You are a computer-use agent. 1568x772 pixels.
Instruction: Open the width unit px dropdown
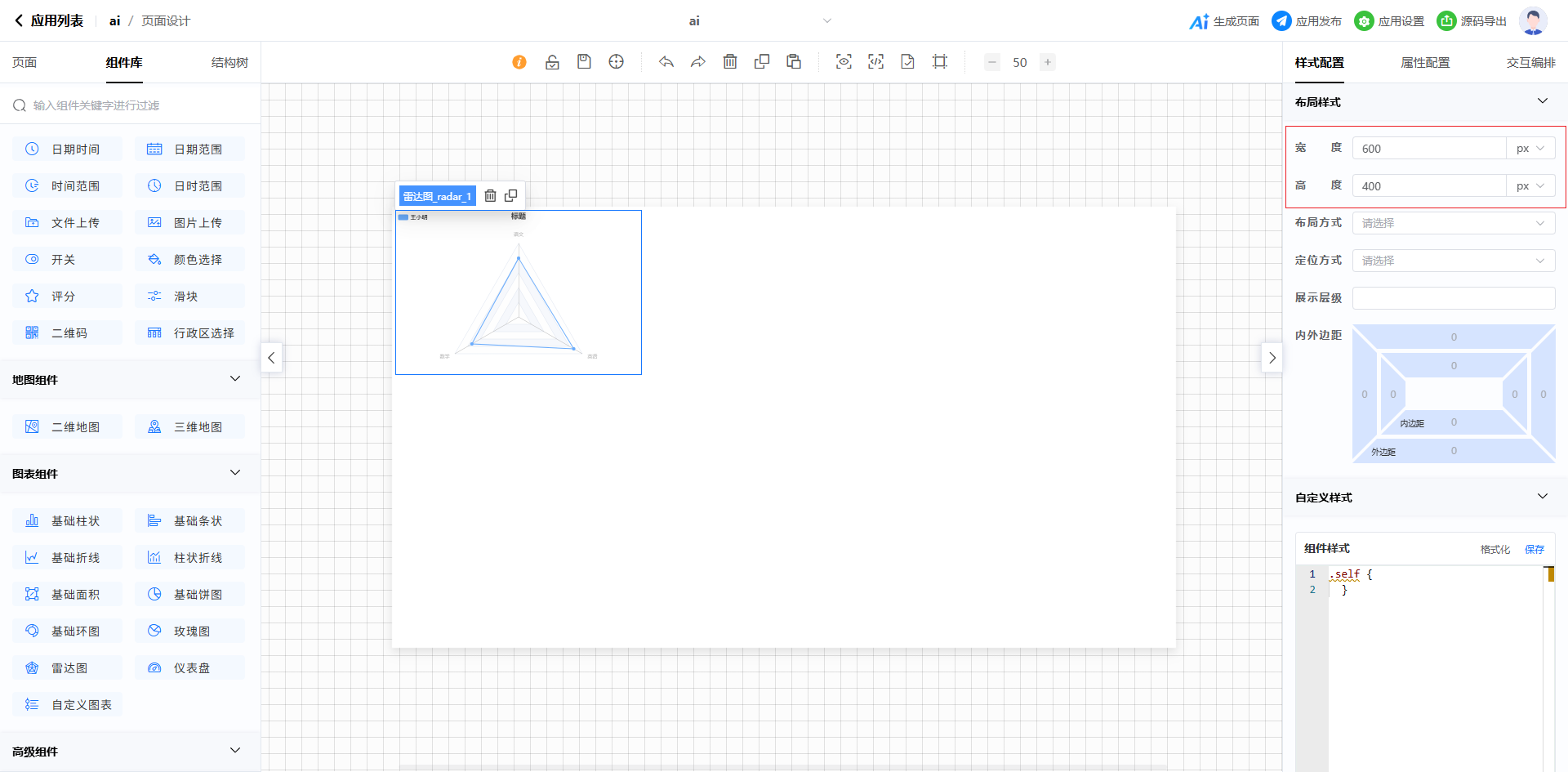1530,149
